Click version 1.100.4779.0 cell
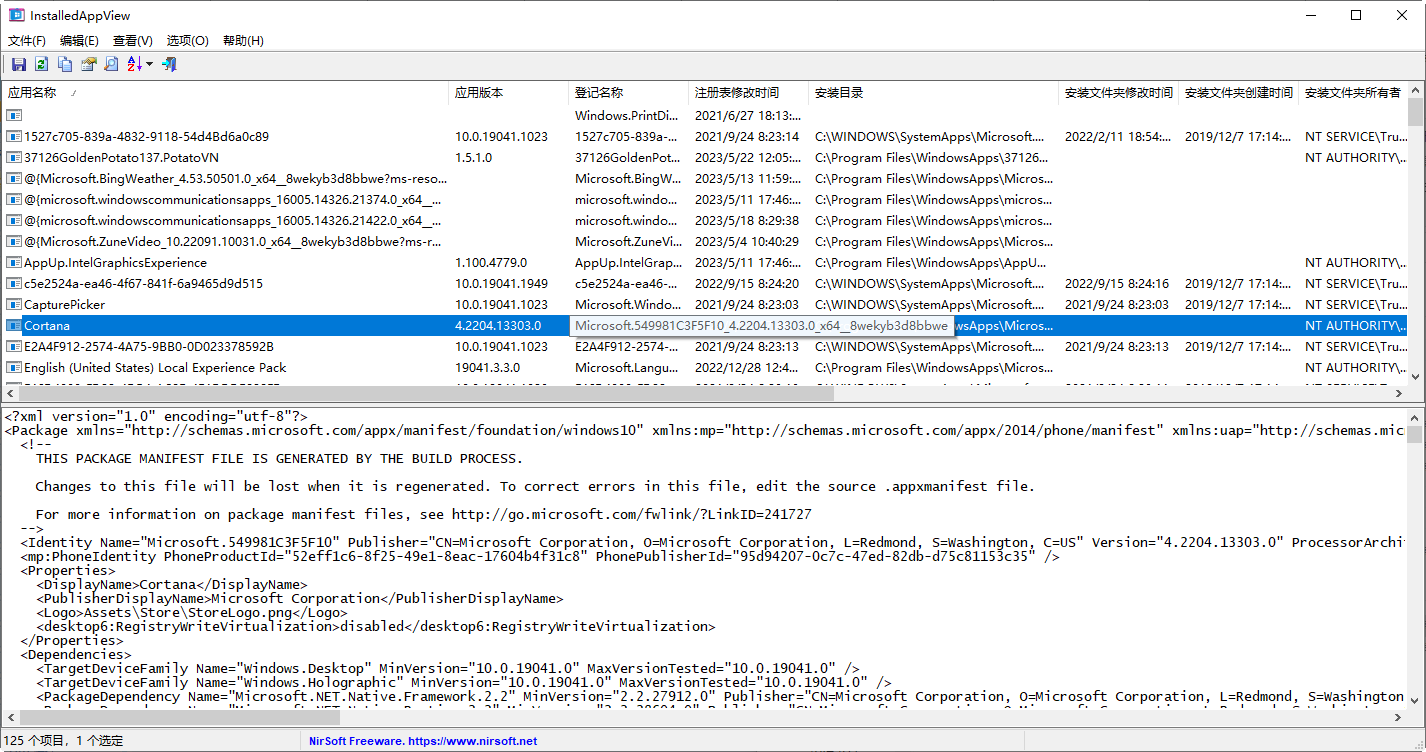Viewport: 1426px width, 752px height. click(x=492, y=263)
